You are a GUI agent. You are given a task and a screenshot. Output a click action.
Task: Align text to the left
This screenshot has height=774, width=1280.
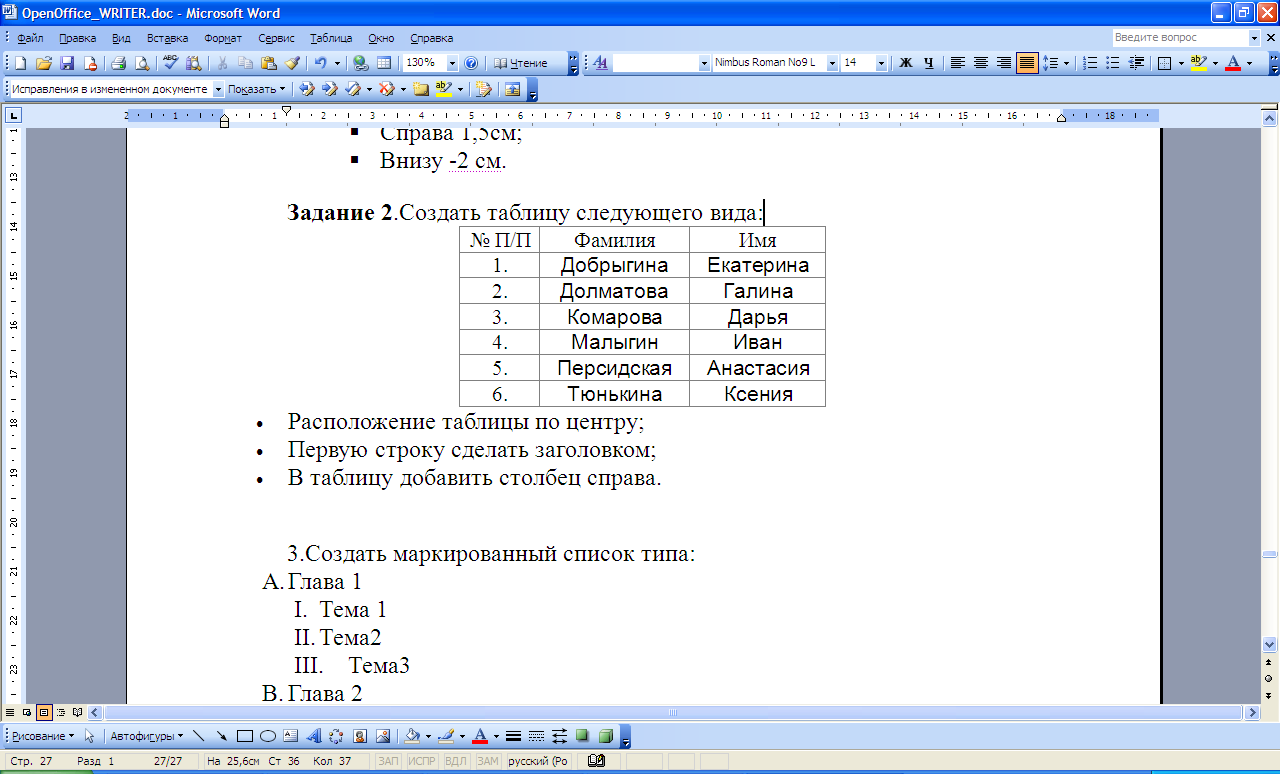pyautogui.click(x=957, y=63)
